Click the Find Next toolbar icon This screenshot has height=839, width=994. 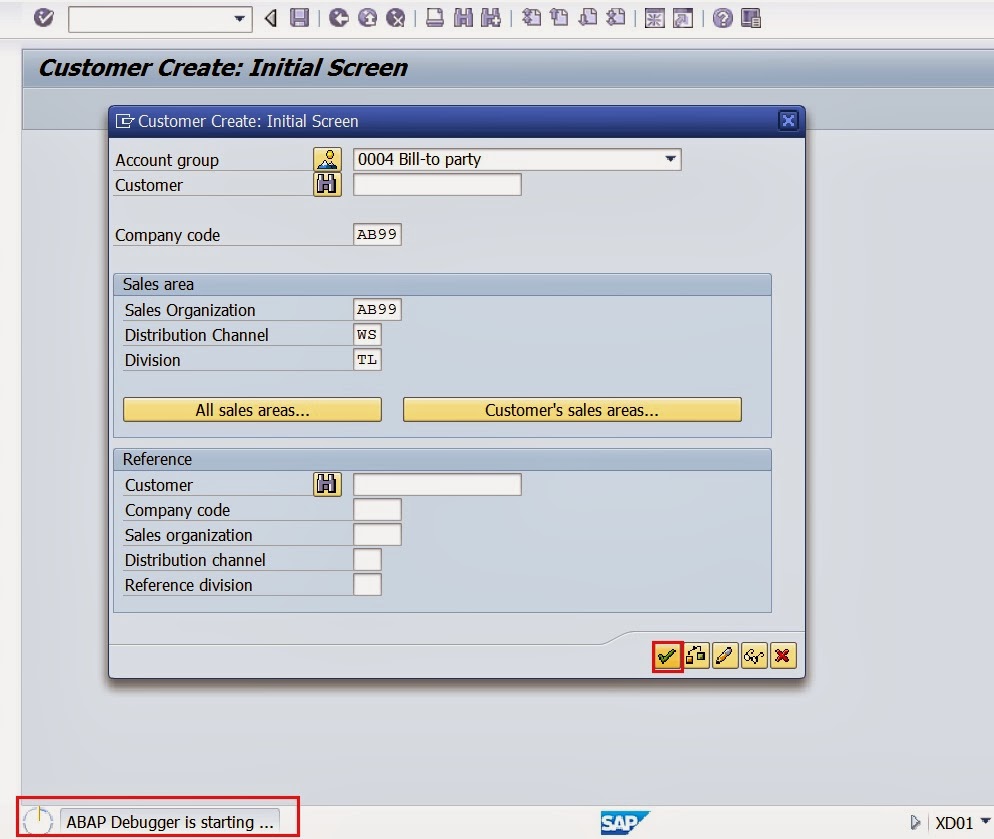[491, 18]
